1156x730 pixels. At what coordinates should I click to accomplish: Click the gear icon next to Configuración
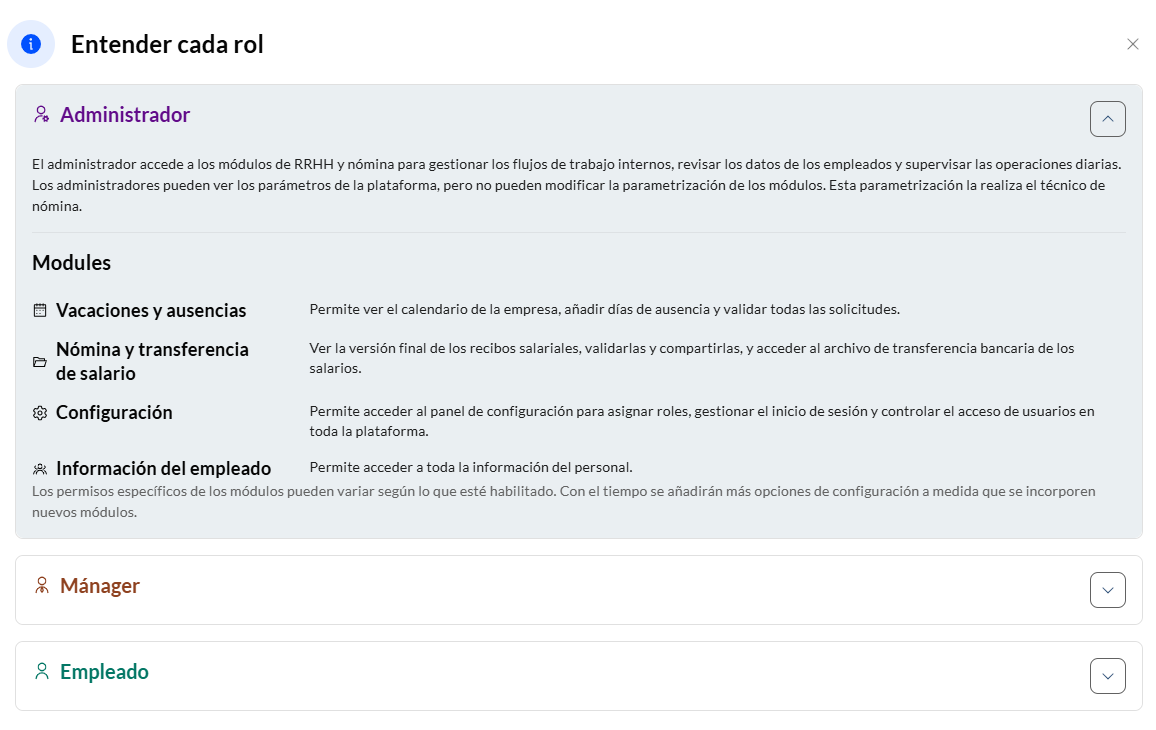40,413
